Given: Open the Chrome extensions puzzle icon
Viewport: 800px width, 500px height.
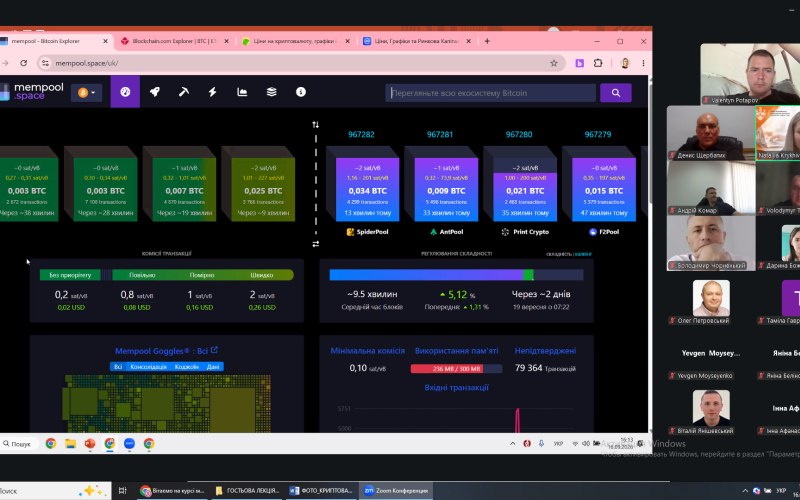Looking at the screenshot, I should point(598,63).
